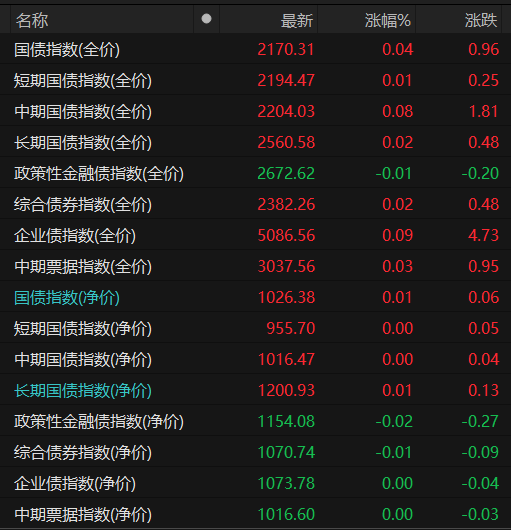Sort by the 最新 column header
This screenshot has height=530, width=511.
click(297, 20)
